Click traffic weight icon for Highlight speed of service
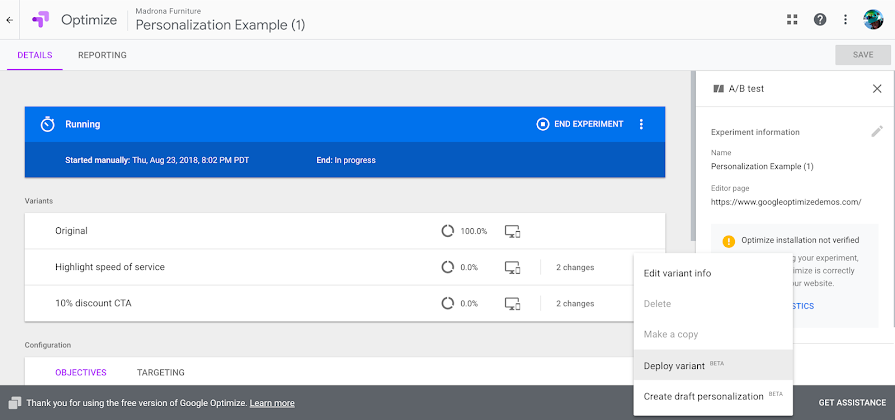The image size is (895, 420). pyautogui.click(x=447, y=267)
